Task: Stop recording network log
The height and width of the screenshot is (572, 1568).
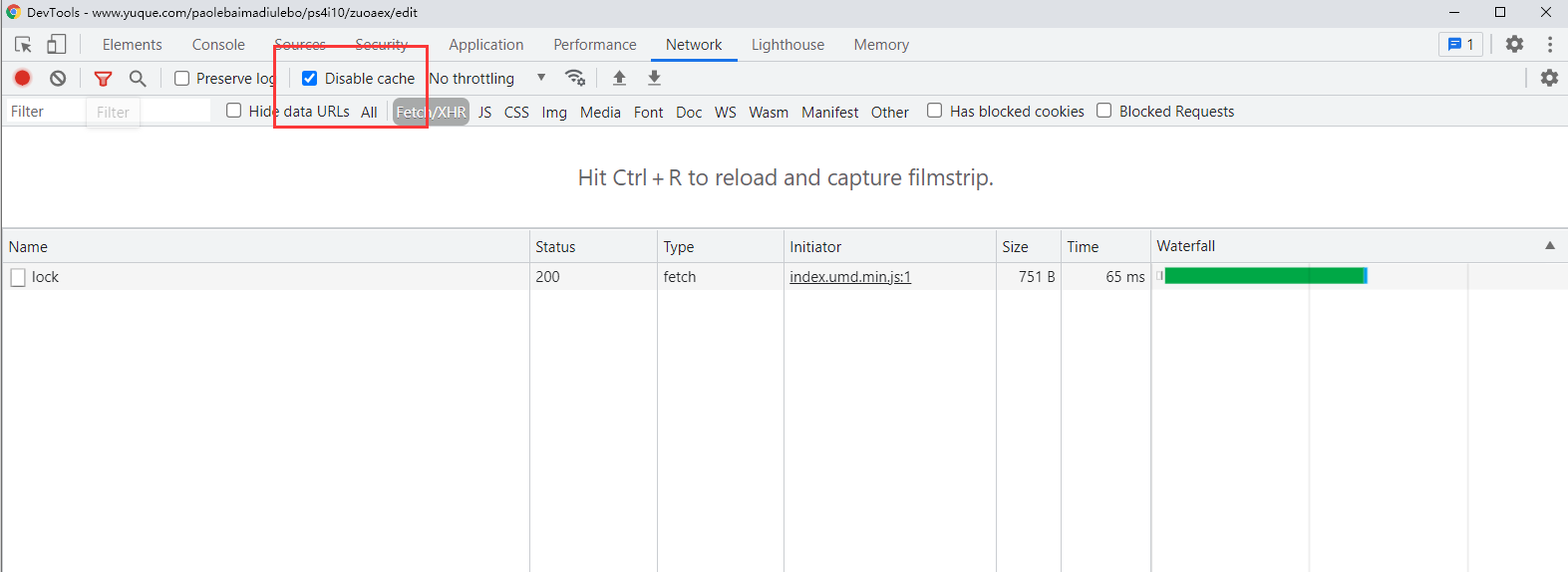Action: point(22,78)
